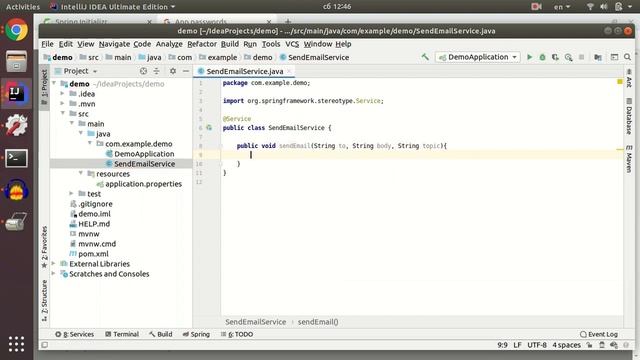
Task: Select DemoApplication in project tree
Action: pyautogui.click(x=144, y=154)
